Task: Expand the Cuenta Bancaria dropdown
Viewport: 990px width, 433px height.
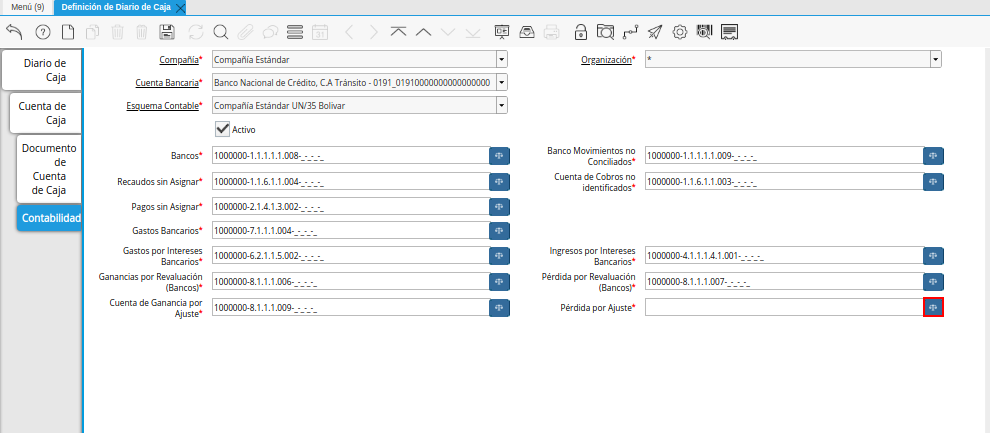Action: 501,83
